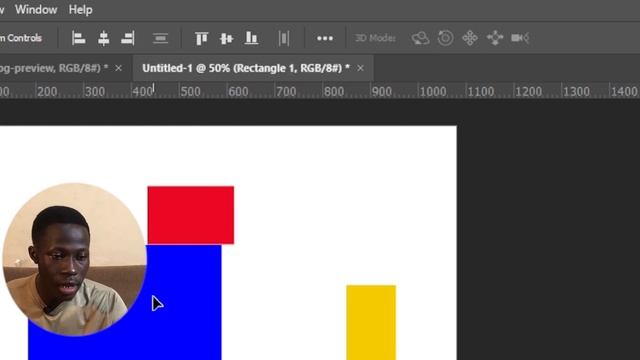
Task: Select the 3D pan camera icon
Action: [x=470, y=38]
